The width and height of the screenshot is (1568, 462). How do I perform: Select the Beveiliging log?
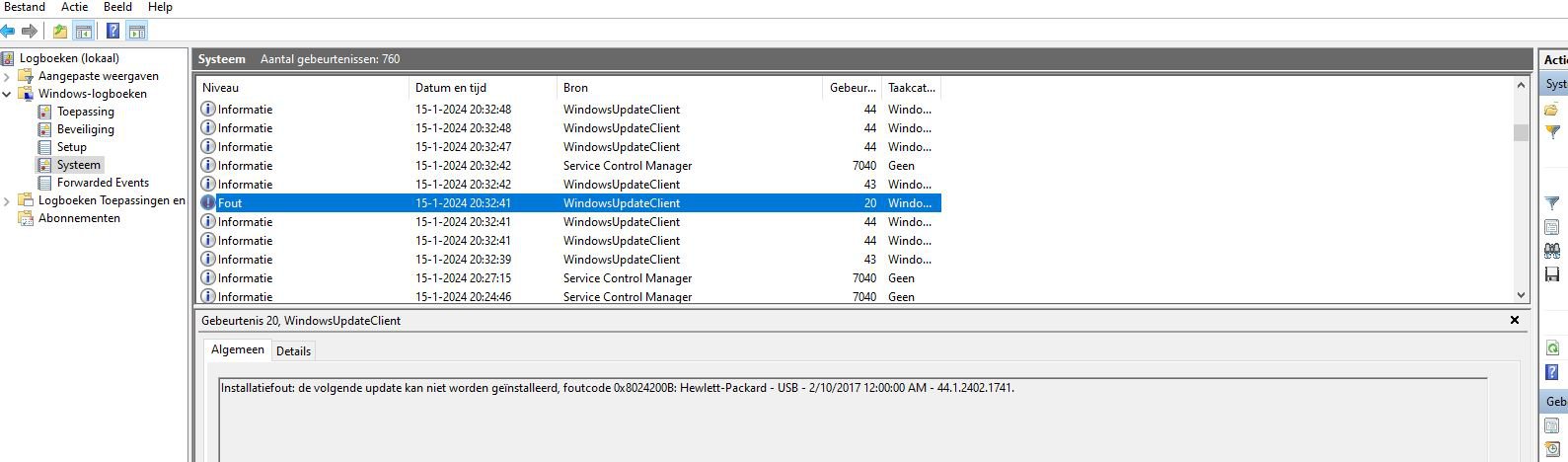click(x=85, y=129)
